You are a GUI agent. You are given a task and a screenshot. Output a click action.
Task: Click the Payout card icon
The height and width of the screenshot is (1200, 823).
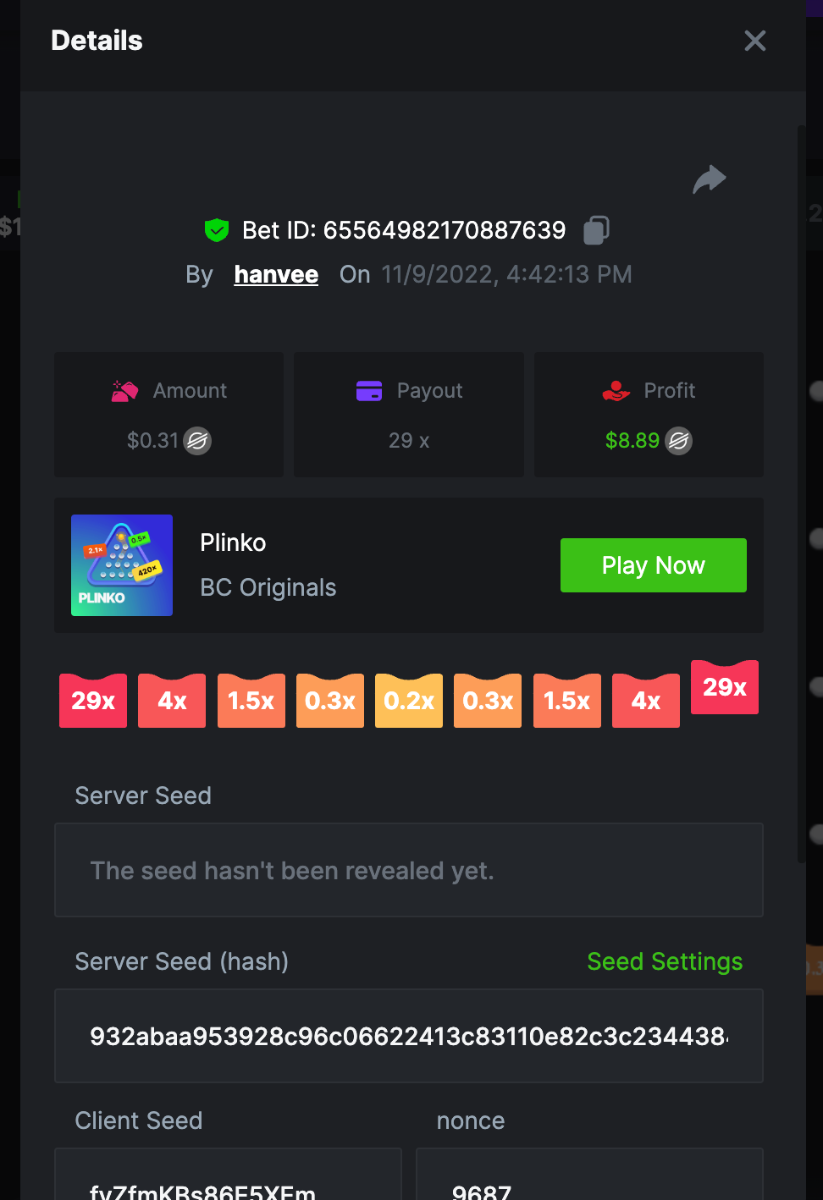[x=369, y=391]
